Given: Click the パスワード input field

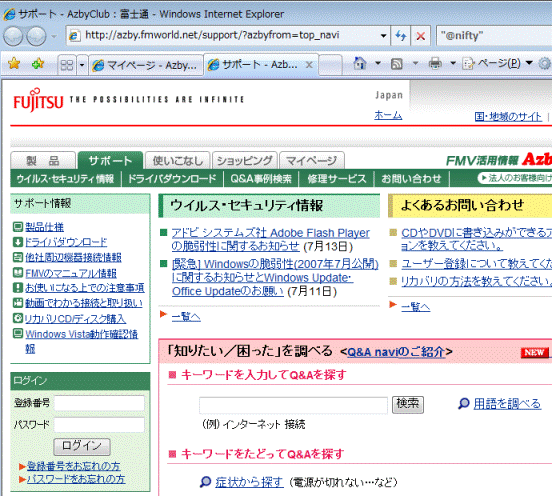Looking at the screenshot, I should (99, 425).
